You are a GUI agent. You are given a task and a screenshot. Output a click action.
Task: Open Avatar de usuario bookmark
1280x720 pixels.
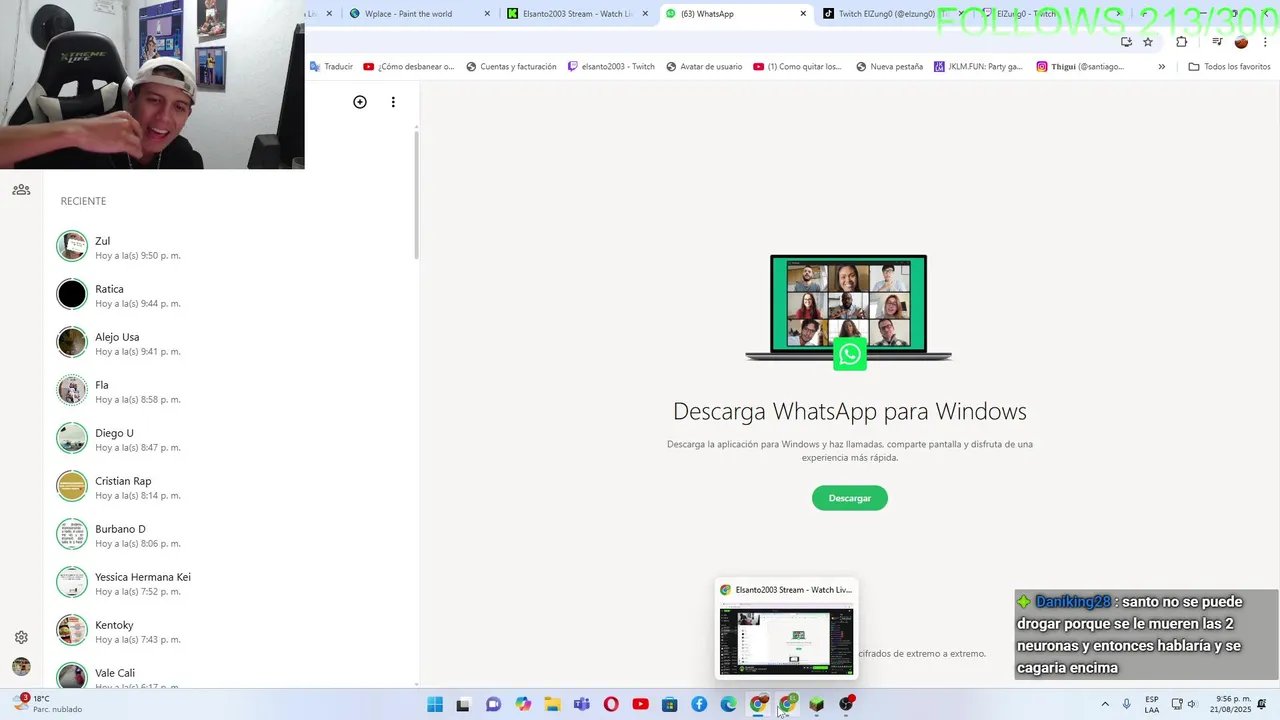point(704,67)
